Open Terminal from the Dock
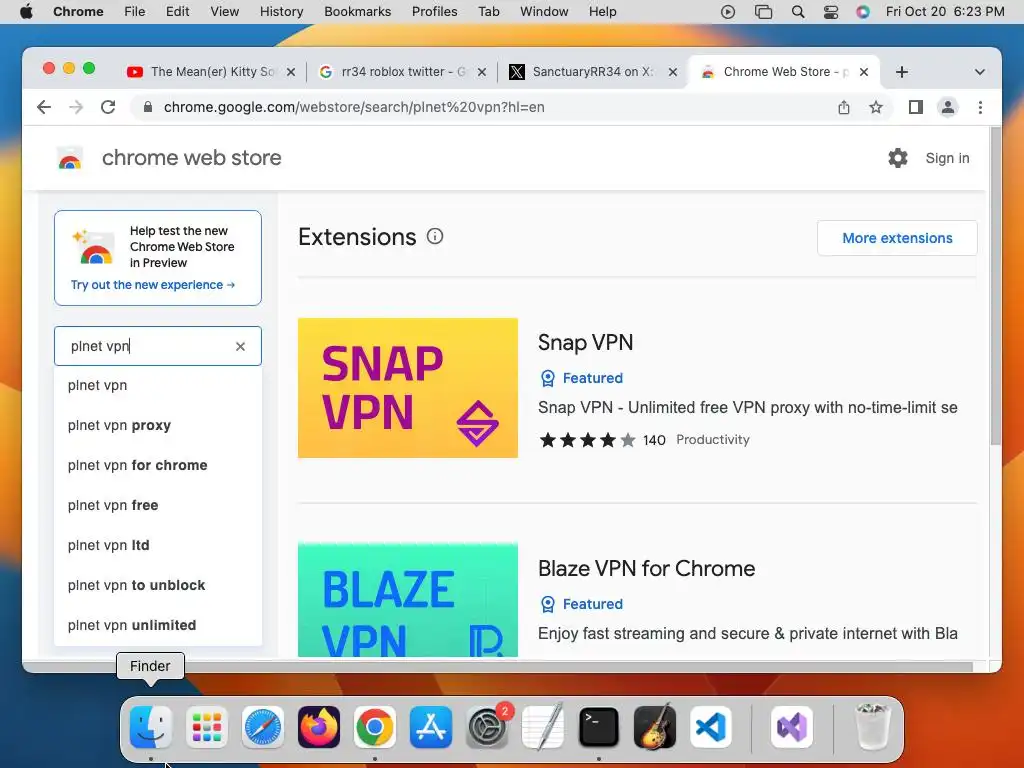Image resolution: width=1024 pixels, height=768 pixels. [598, 727]
